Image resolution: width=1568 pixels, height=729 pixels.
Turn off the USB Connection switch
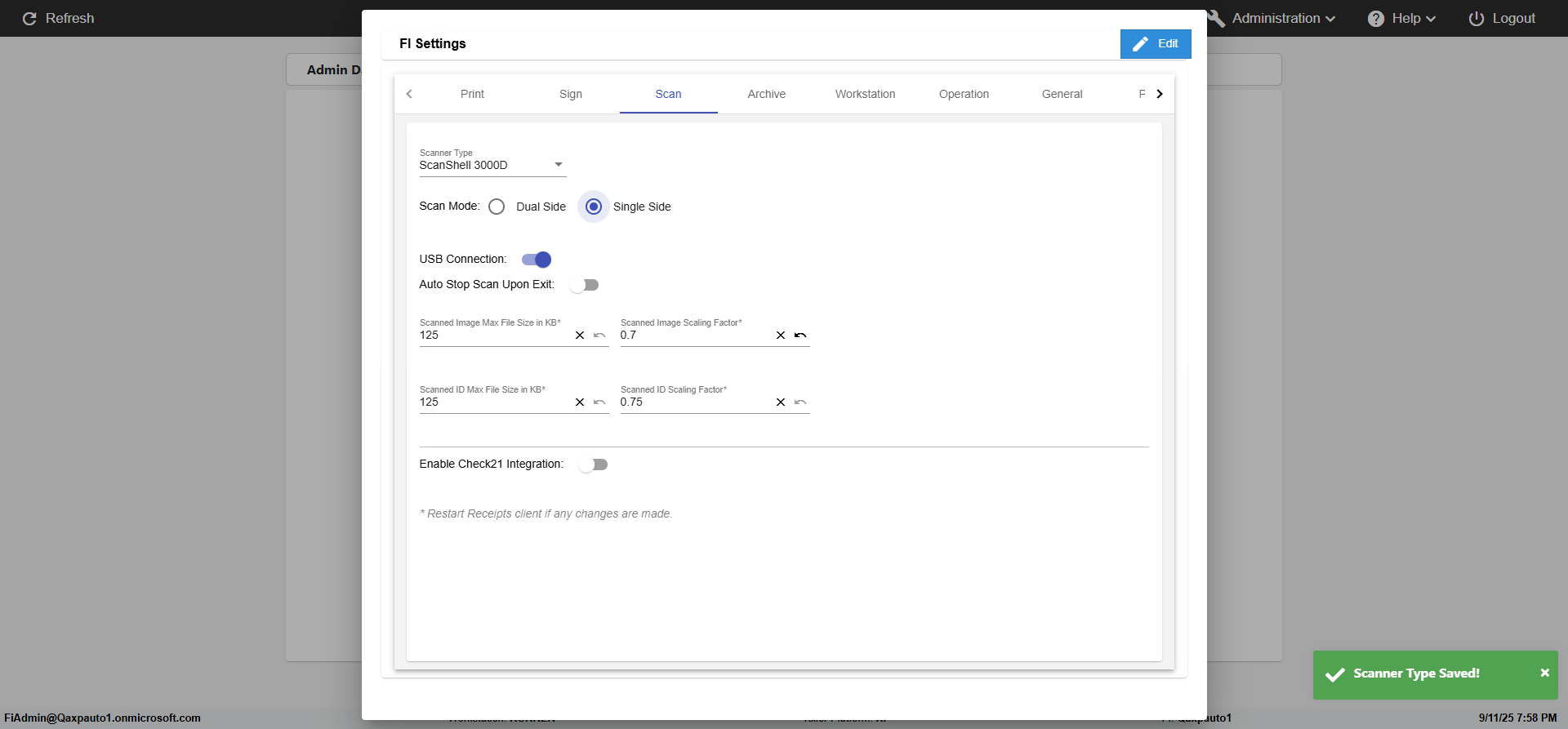pos(537,260)
